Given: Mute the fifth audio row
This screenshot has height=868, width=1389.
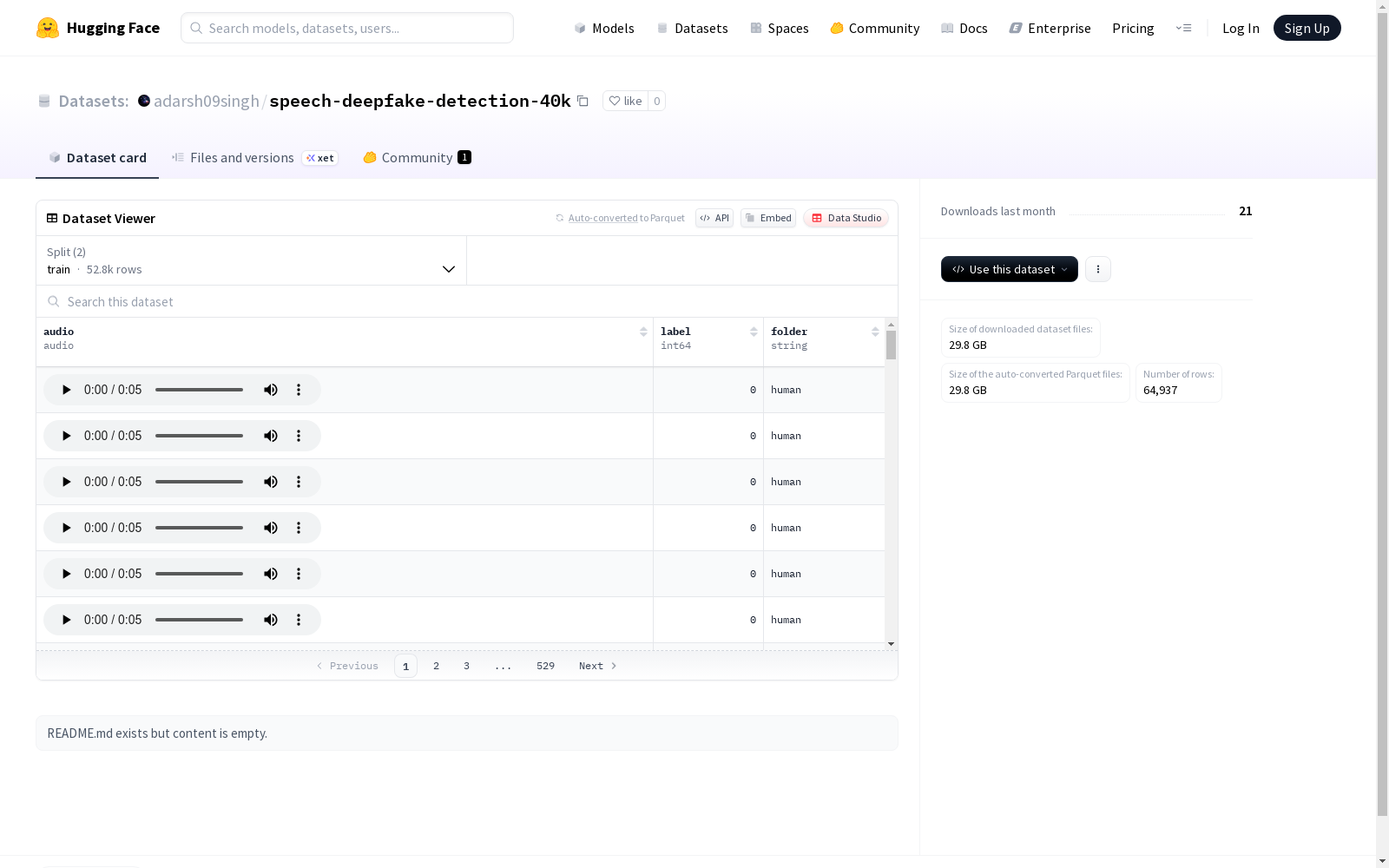Looking at the screenshot, I should (271, 574).
